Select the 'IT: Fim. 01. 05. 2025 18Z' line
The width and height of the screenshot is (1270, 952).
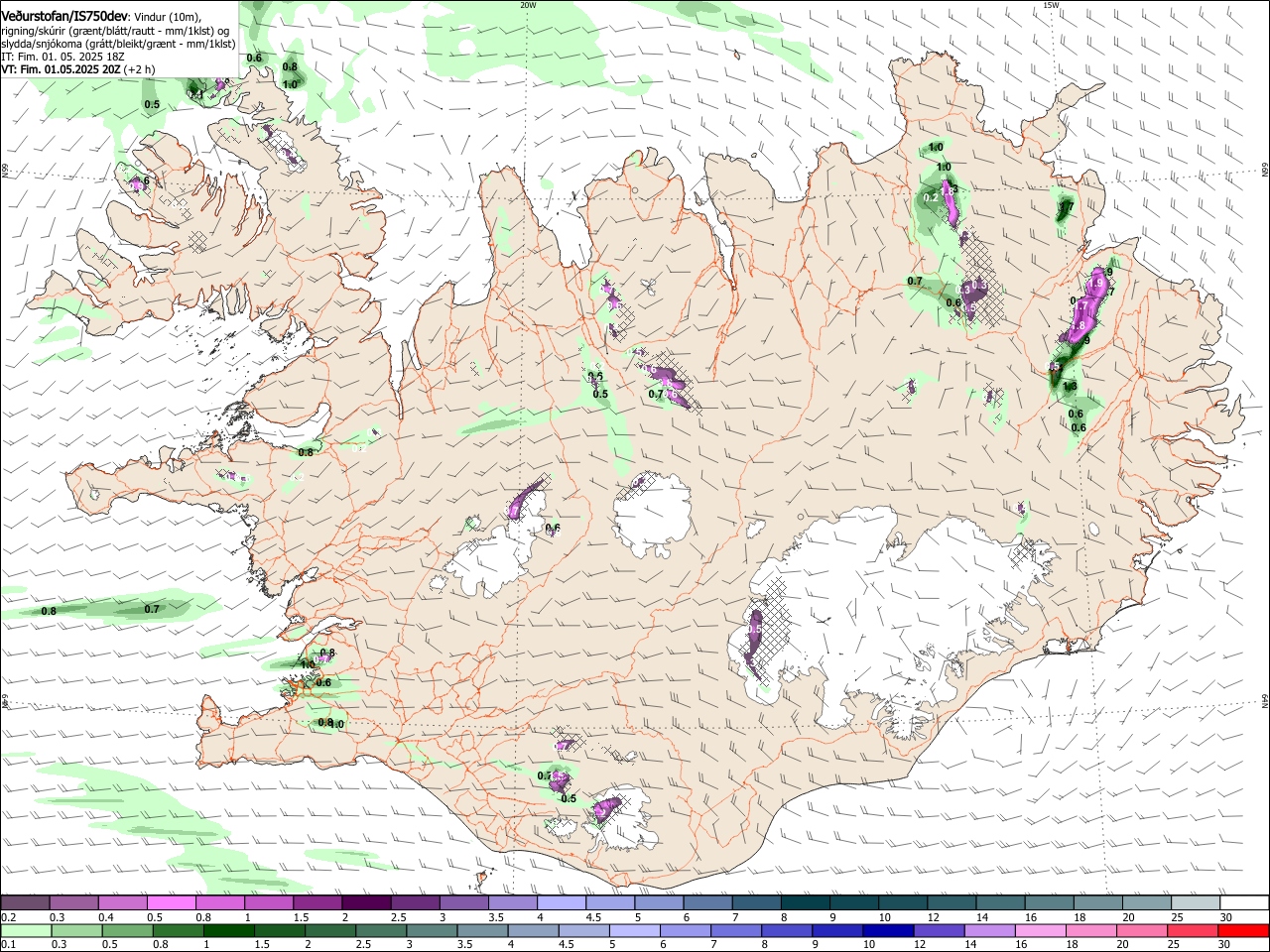(x=63, y=57)
